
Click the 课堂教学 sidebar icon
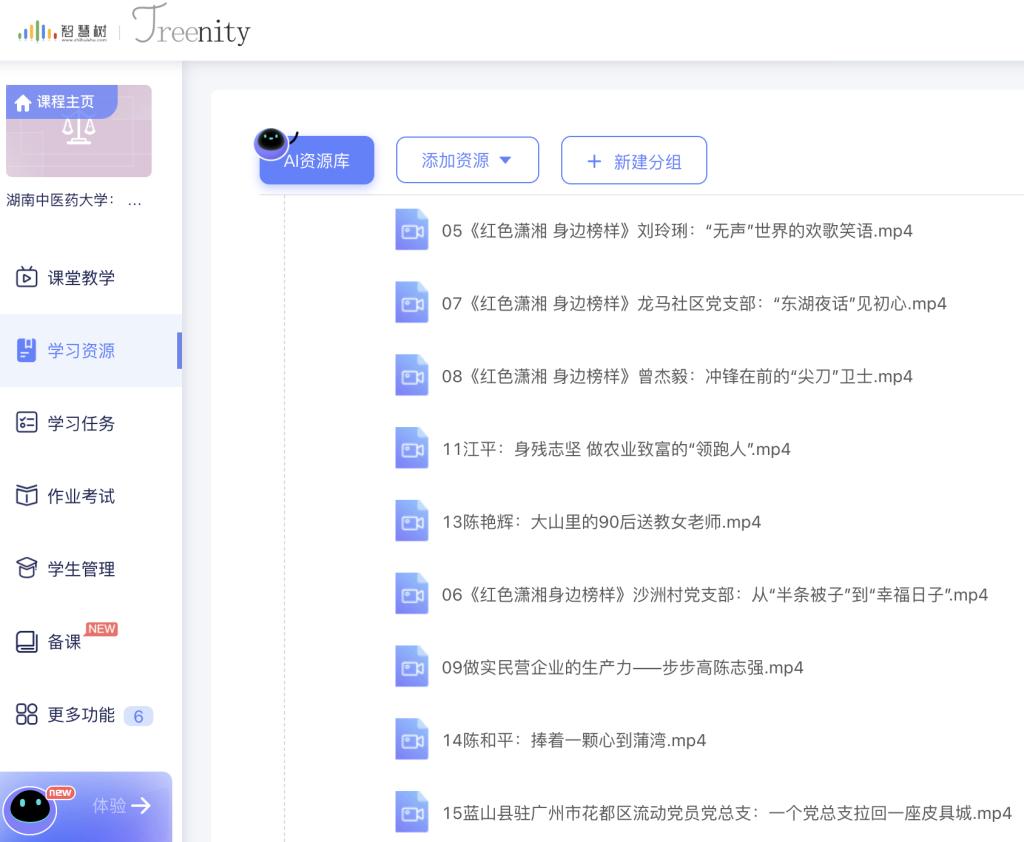(27, 277)
